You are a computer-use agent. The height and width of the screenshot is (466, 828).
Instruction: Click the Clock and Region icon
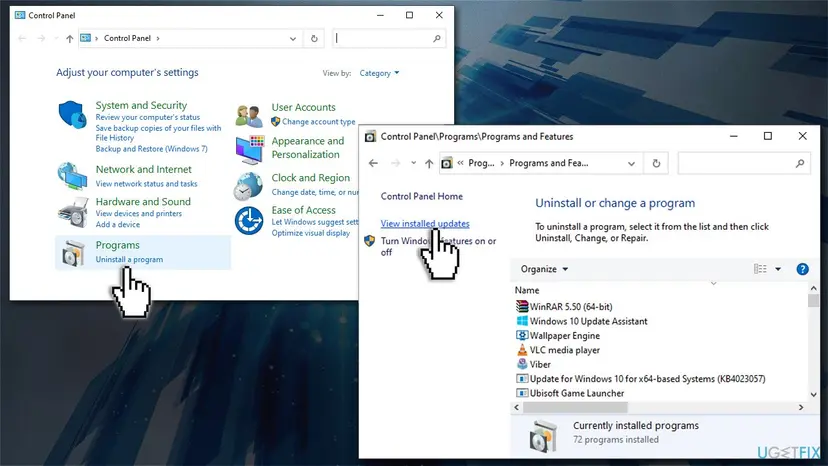point(248,186)
